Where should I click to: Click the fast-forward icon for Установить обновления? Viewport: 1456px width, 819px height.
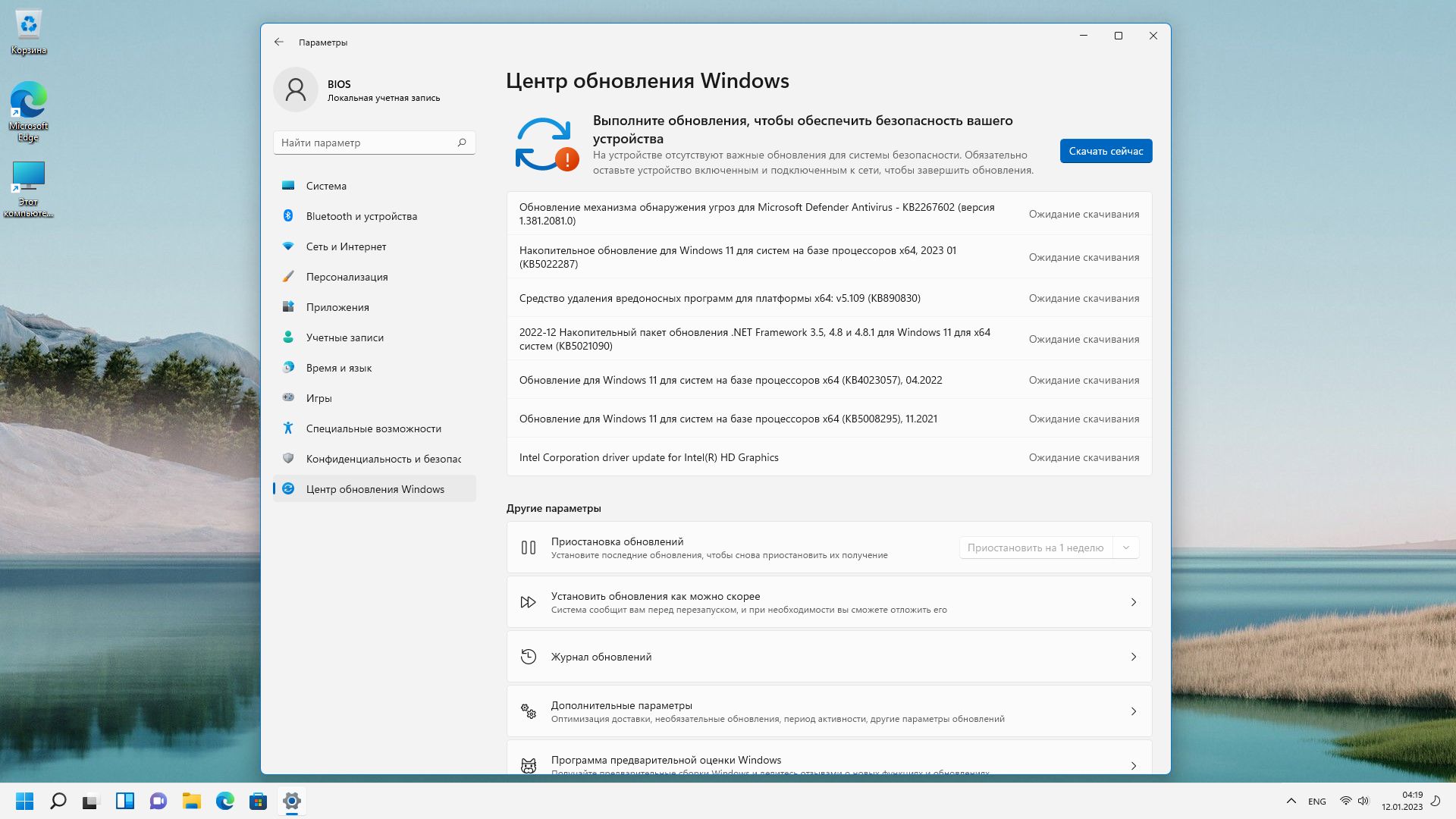click(529, 602)
